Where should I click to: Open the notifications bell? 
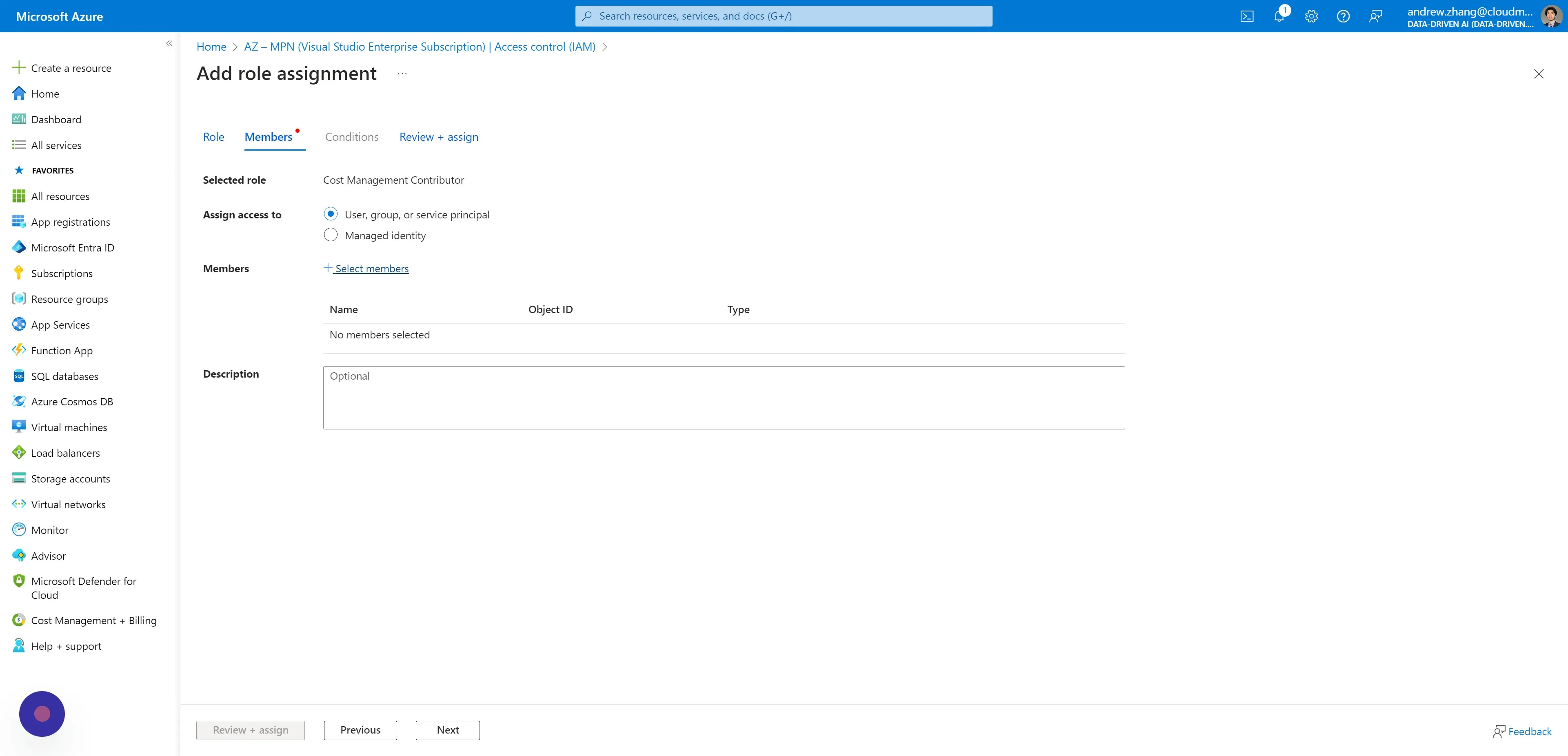click(x=1279, y=16)
